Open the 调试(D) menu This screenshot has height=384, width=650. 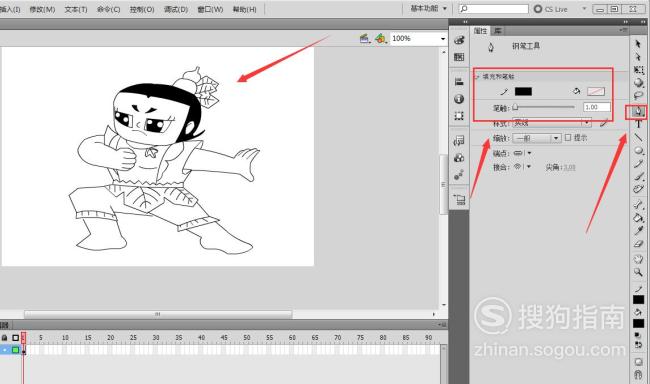pyautogui.click(x=176, y=9)
